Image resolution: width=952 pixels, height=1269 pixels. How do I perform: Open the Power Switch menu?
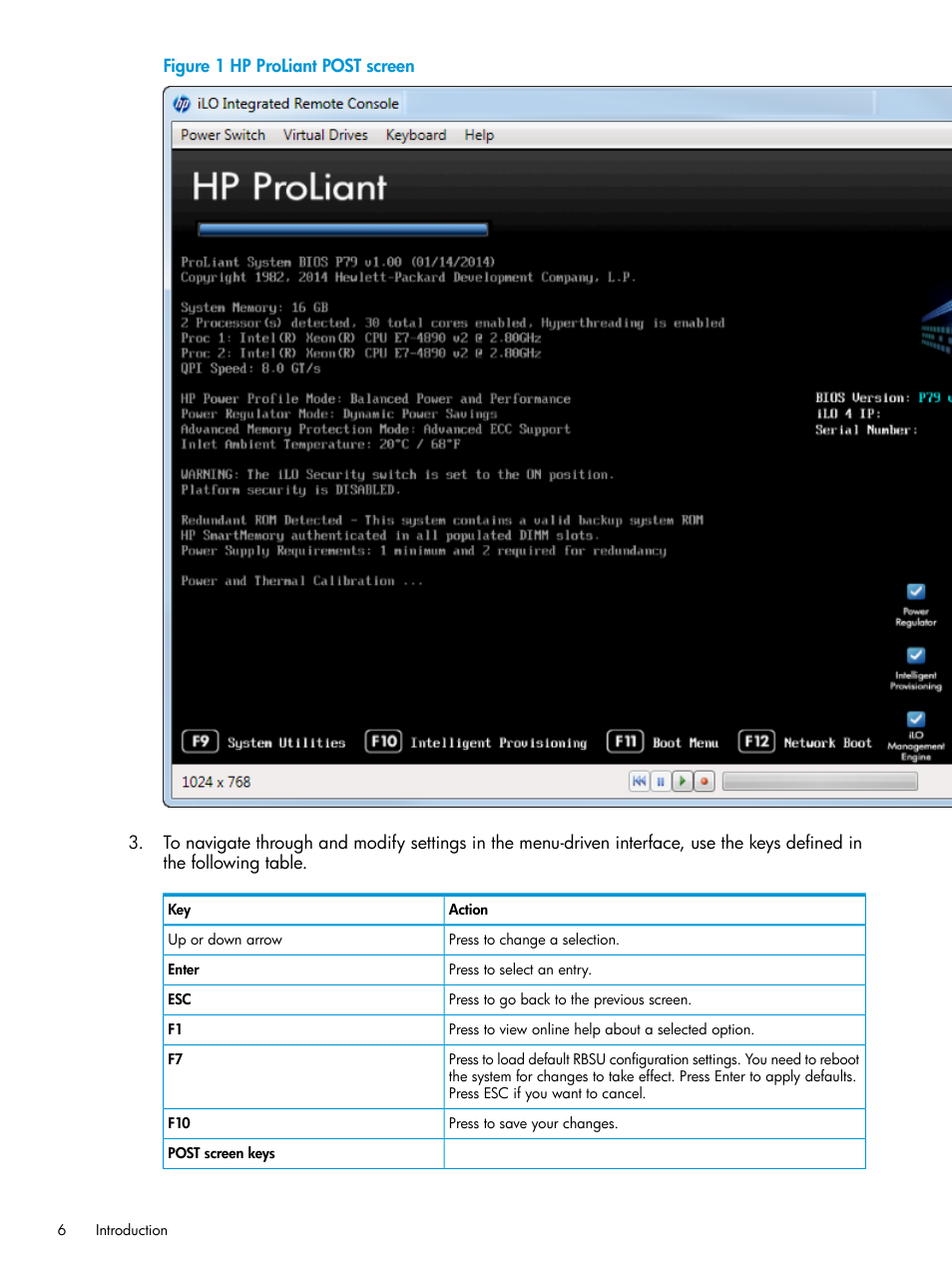(x=223, y=135)
